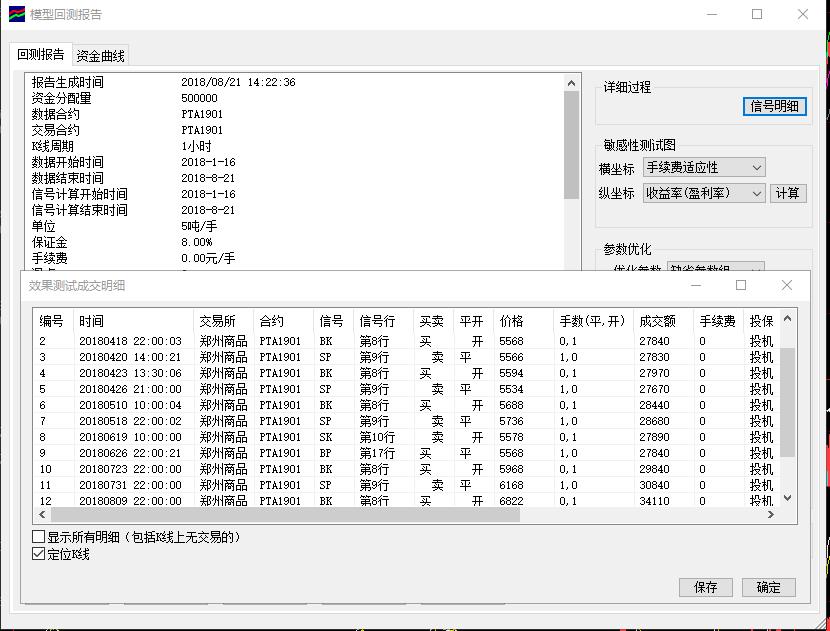Click trade list horizontal scroll-left arrow
Image resolution: width=830 pixels, height=631 pixels.
tap(42, 514)
